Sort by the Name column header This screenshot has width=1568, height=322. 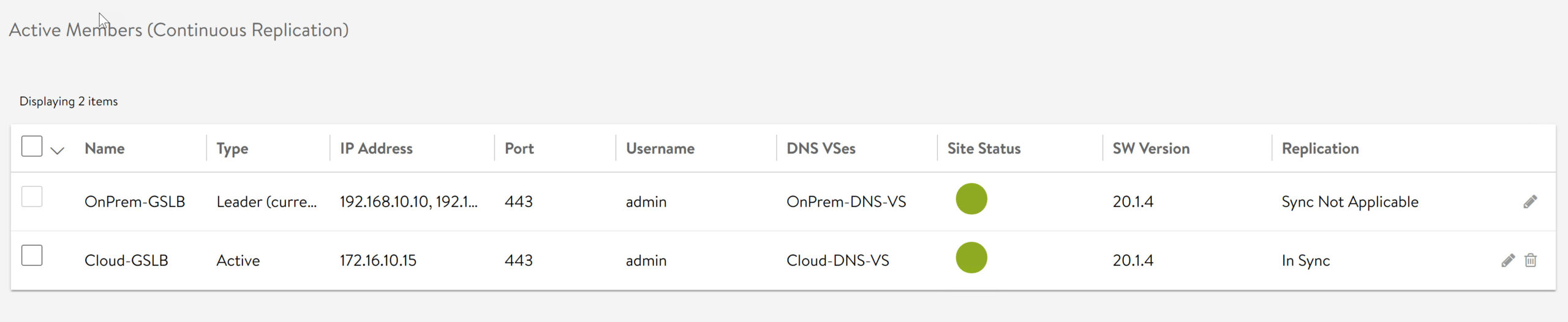coord(105,149)
